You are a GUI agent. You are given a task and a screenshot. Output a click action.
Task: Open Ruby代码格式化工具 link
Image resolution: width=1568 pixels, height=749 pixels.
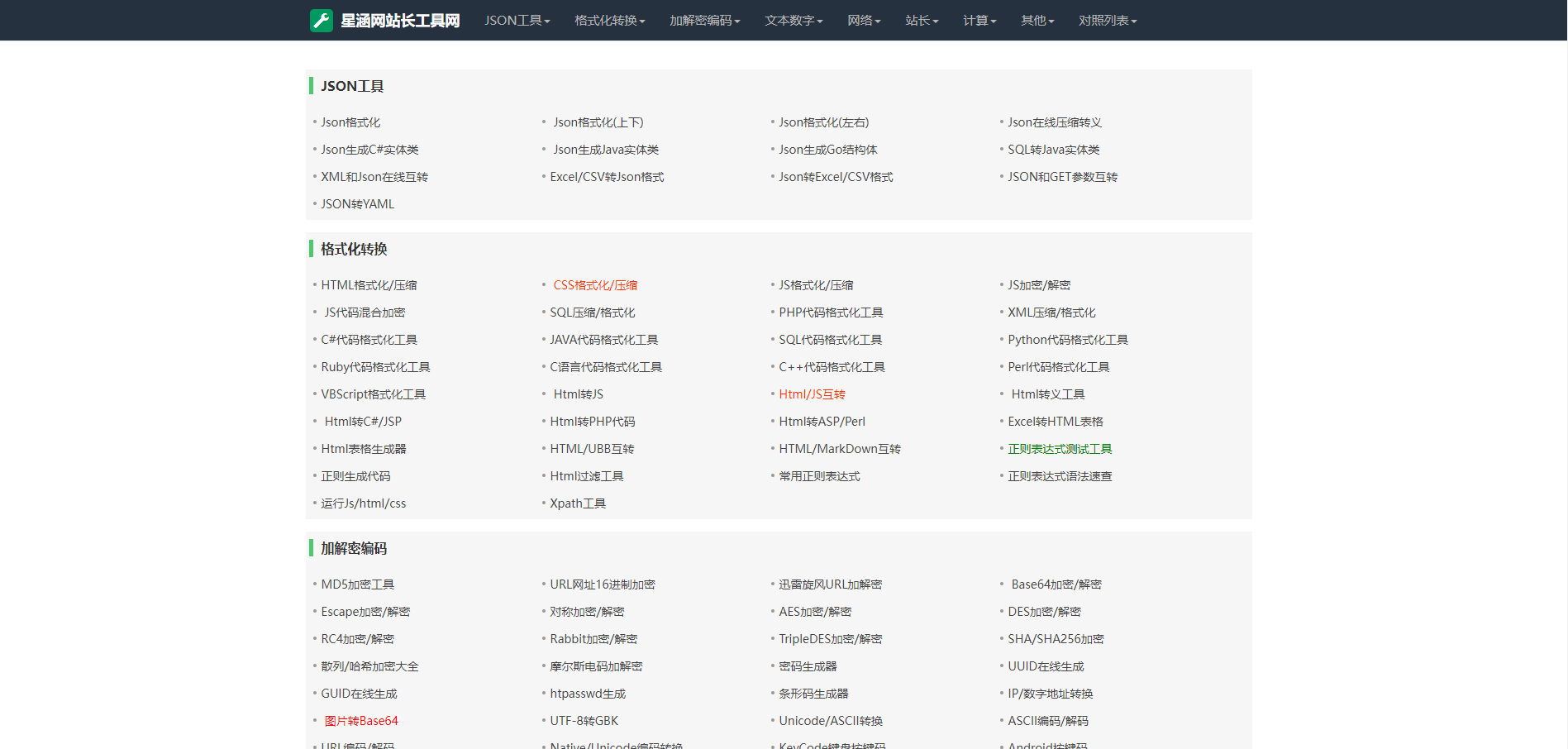point(375,367)
